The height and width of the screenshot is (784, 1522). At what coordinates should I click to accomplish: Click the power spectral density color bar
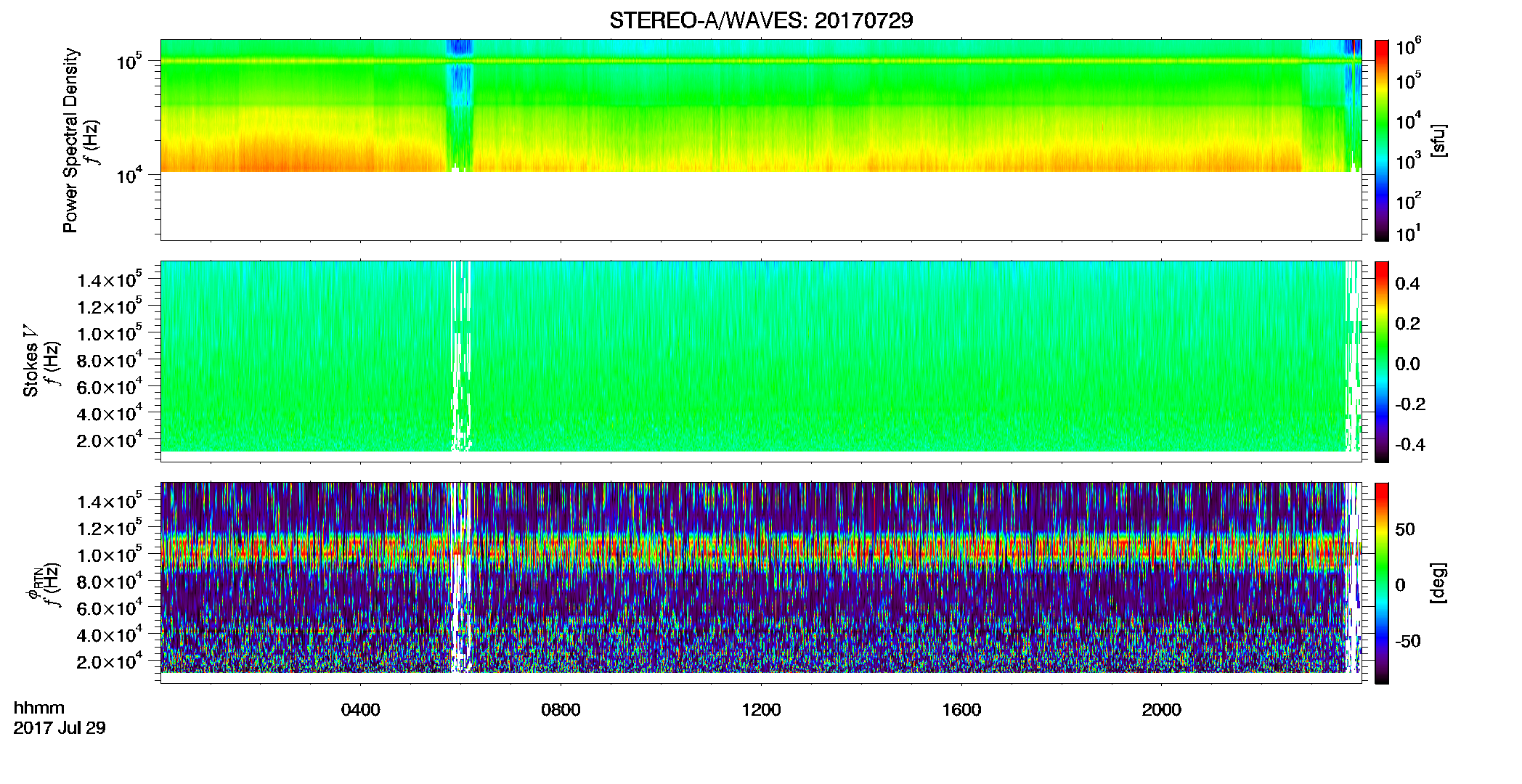tap(1382, 140)
